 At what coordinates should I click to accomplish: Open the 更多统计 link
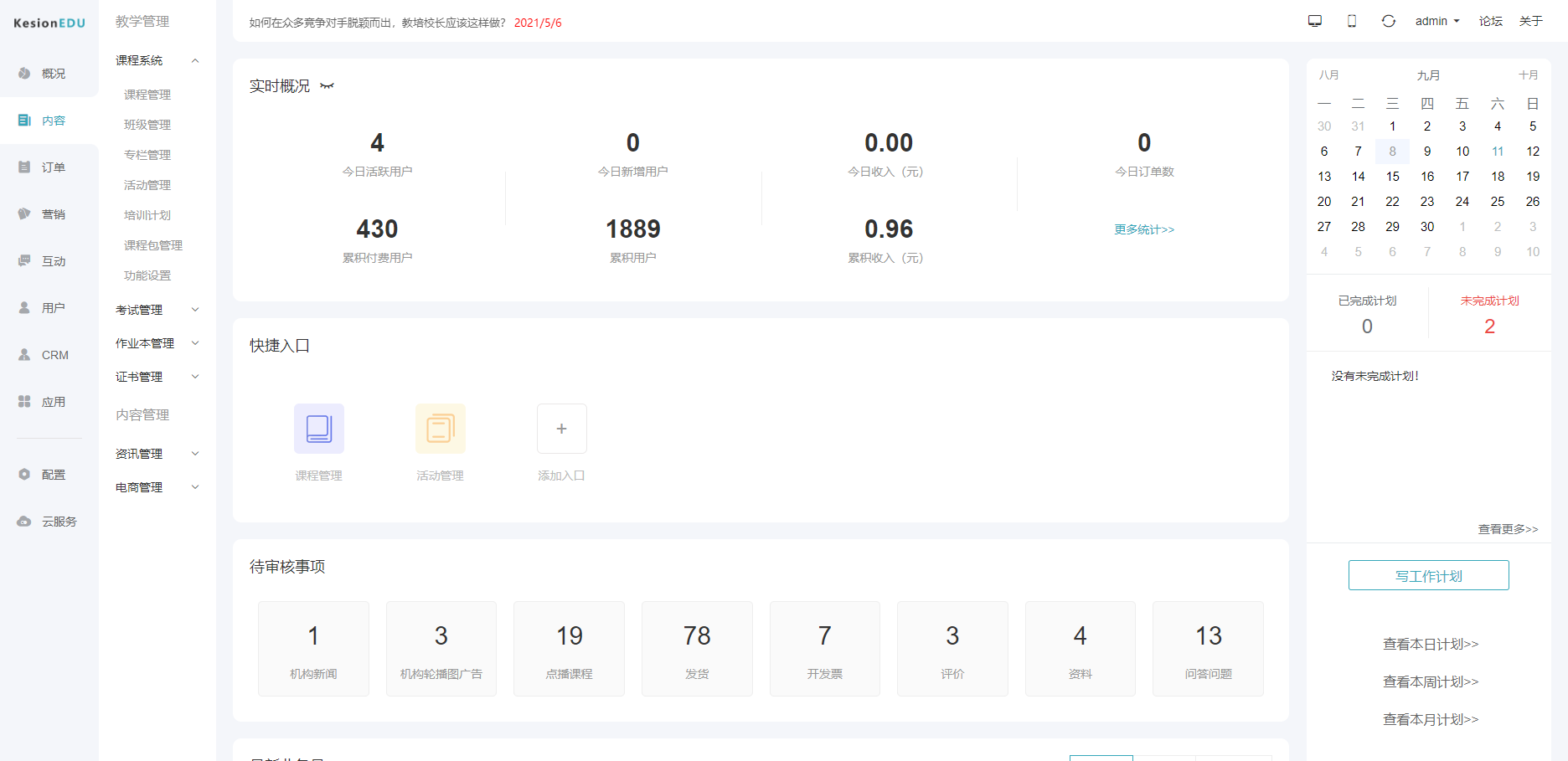coord(1144,229)
